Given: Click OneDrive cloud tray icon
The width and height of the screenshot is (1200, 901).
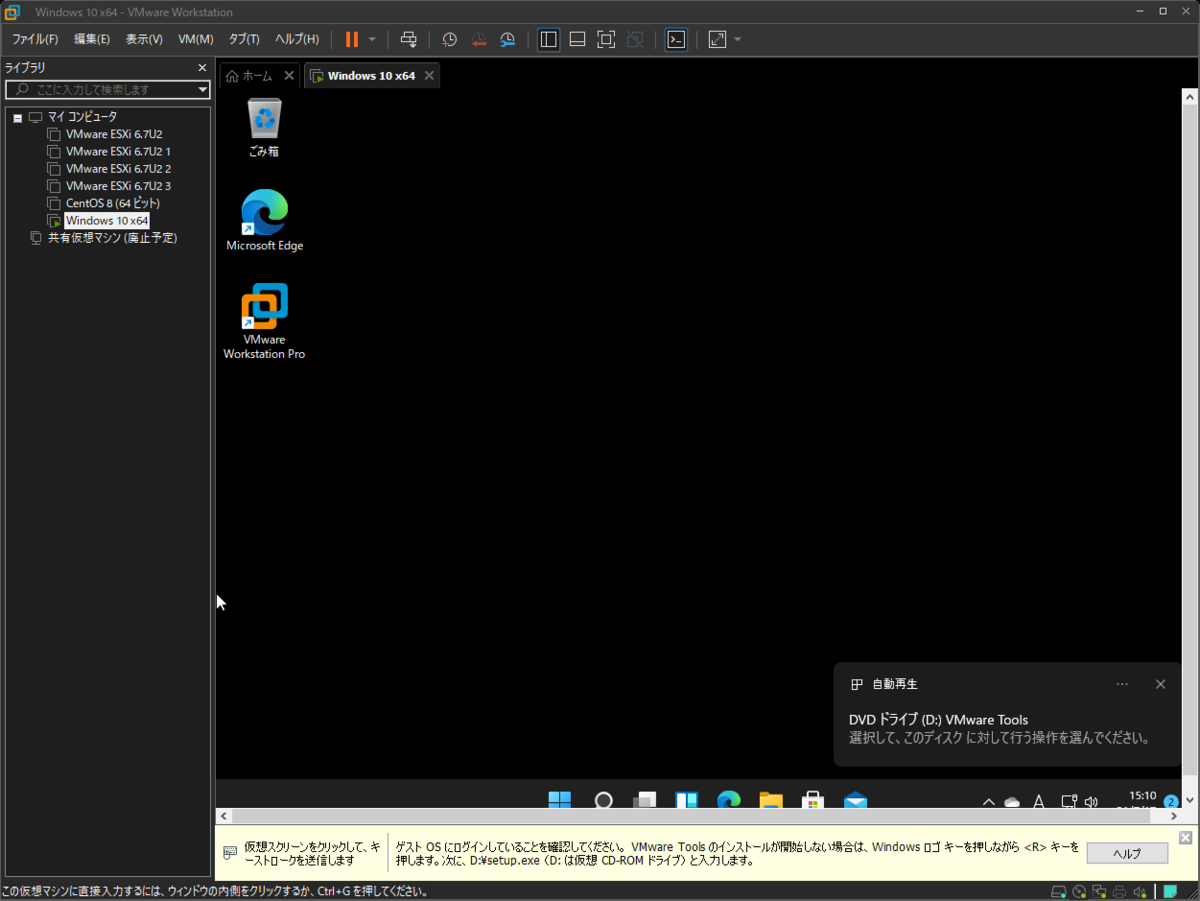Looking at the screenshot, I should pyautogui.click(x=1012, y=802).
